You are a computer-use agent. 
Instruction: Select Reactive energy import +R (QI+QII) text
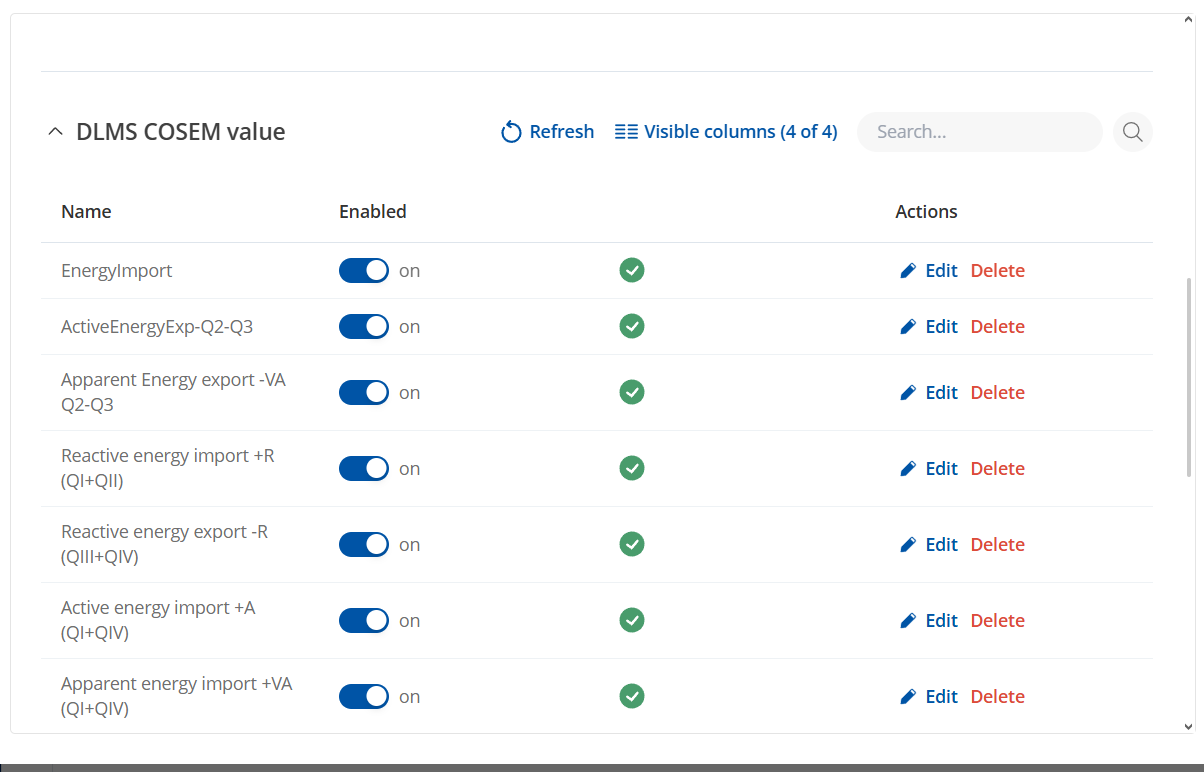168,469
